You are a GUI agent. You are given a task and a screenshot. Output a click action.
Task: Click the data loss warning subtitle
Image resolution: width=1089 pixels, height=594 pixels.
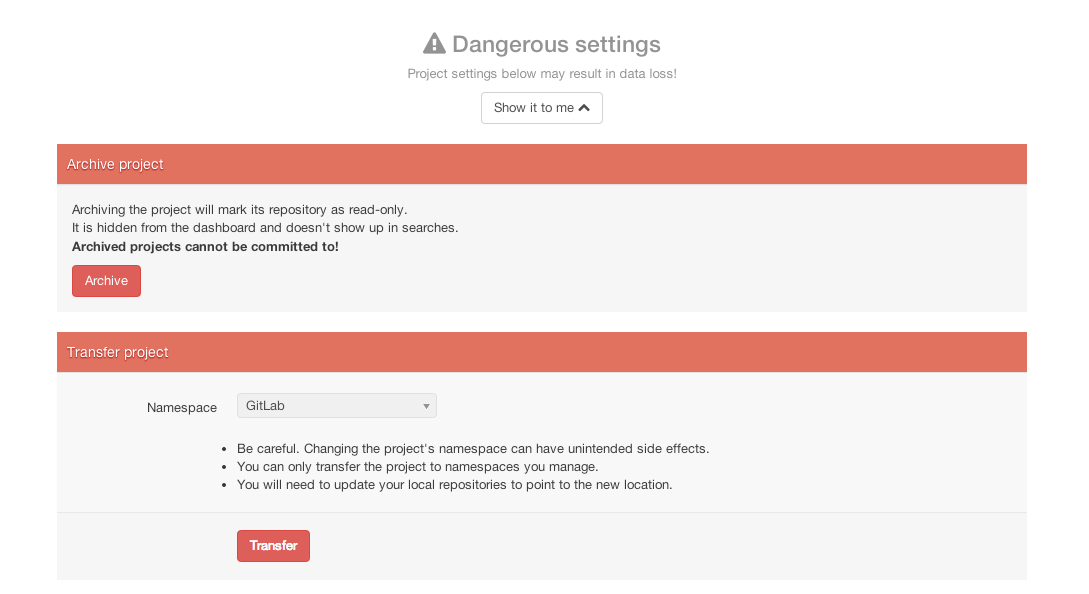click(x=542, y=74)
